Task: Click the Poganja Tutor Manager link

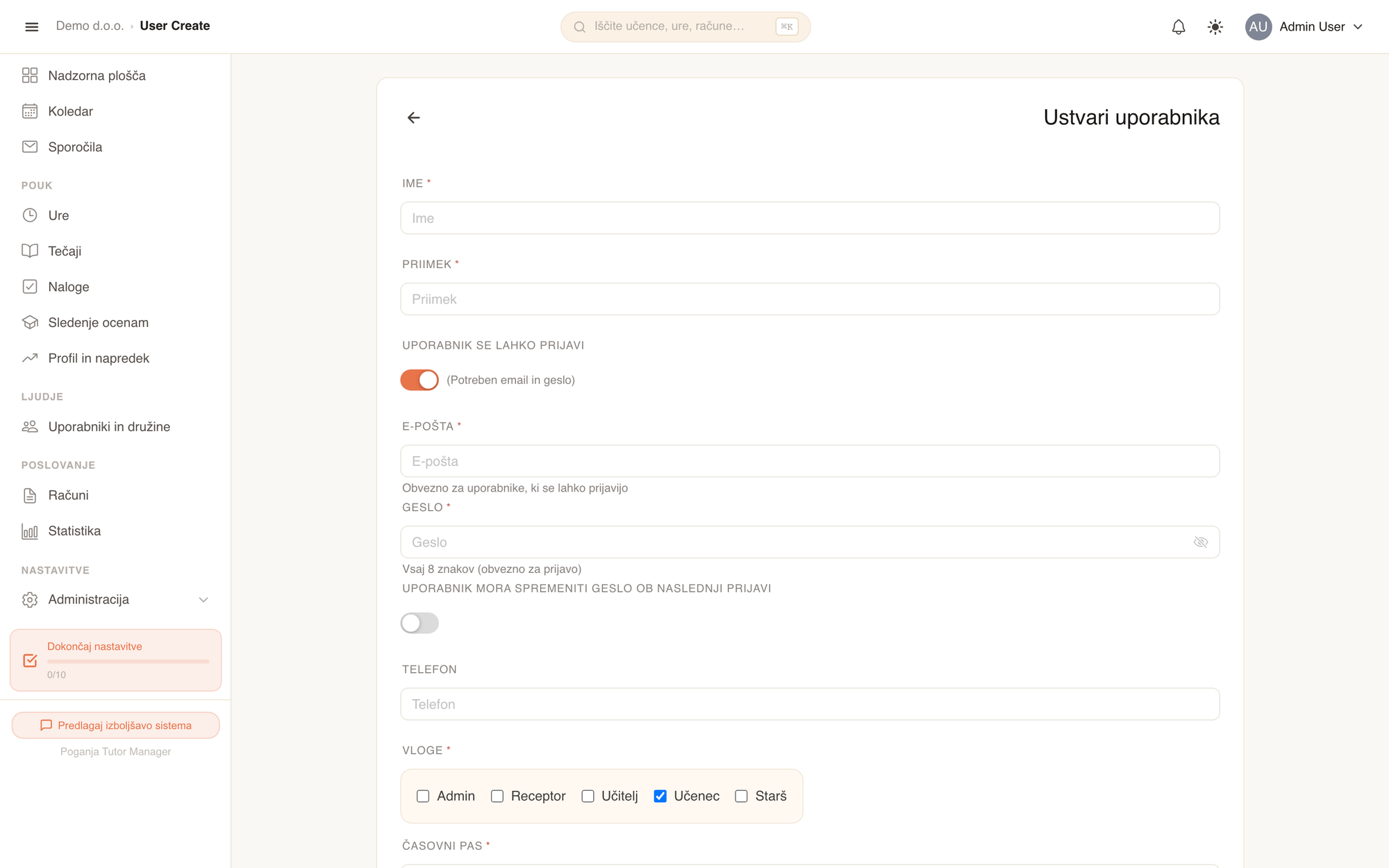Action: (115, 751)
